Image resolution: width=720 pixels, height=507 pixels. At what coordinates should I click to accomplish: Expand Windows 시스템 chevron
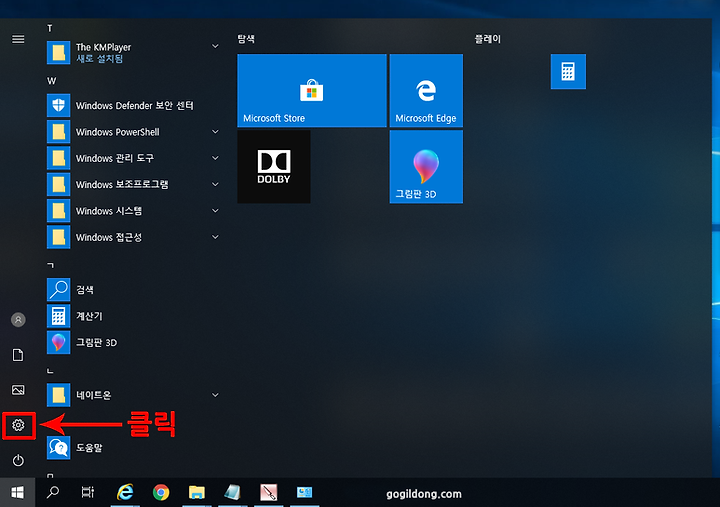pyautogui.click(x=215, y=211)
